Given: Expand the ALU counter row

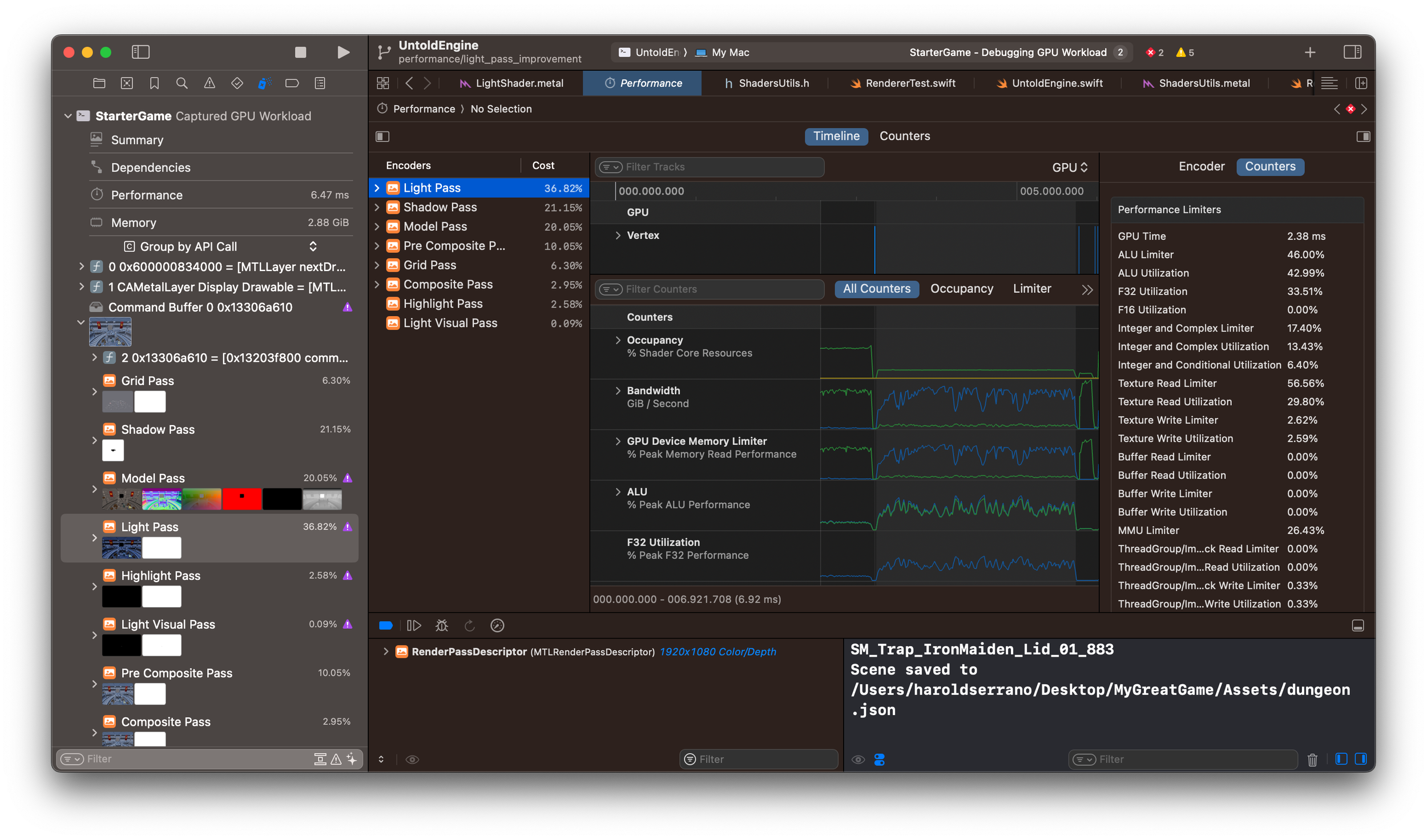Looking at the screenshot, I should click(x=618, y=491).
